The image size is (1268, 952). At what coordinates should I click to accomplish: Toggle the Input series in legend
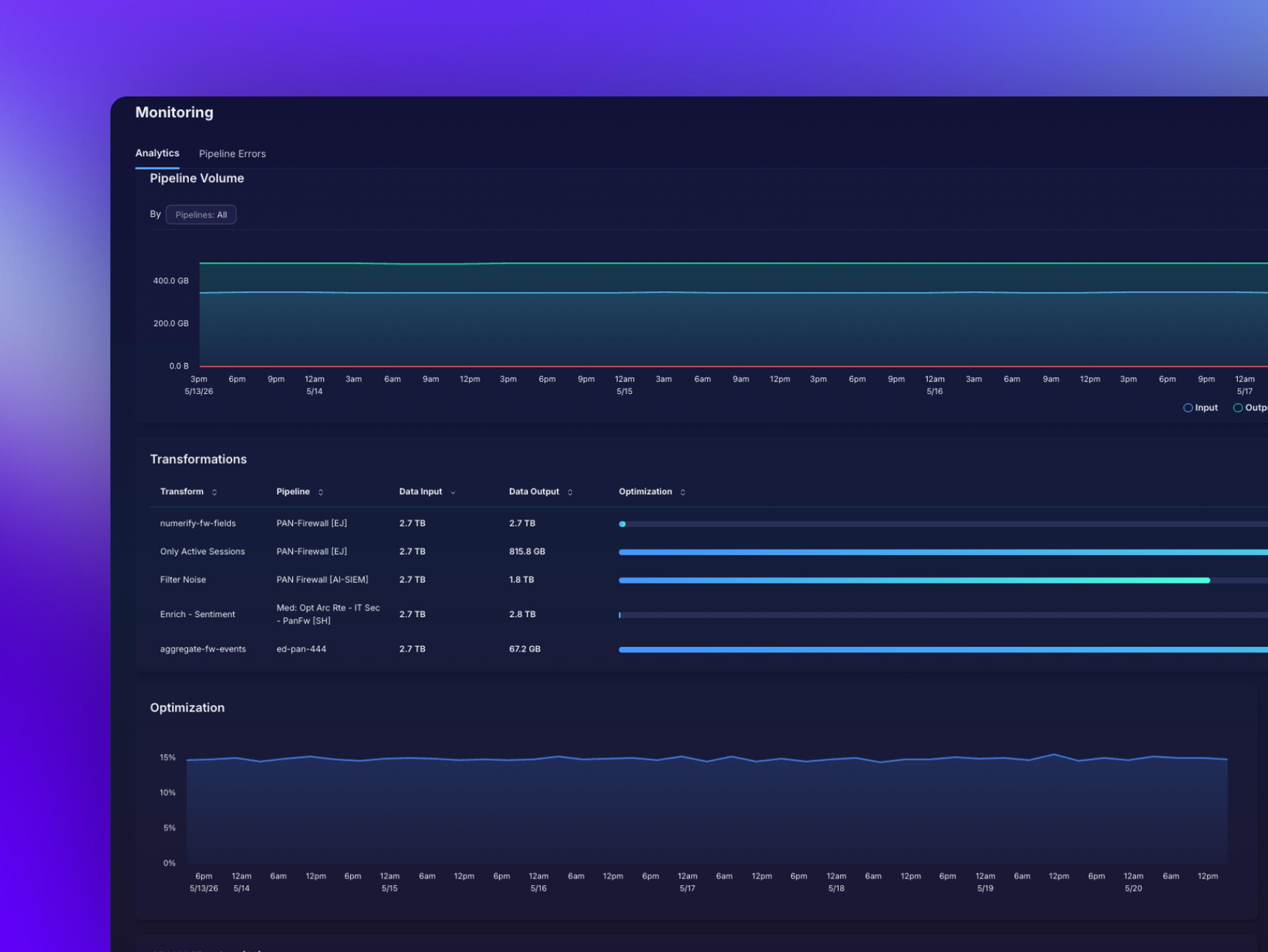click(x=1200, y=408)
